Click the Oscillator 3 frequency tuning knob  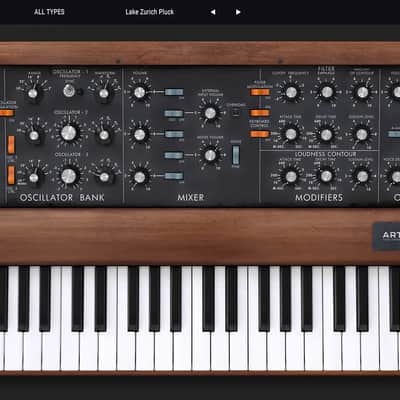(68, 176)
